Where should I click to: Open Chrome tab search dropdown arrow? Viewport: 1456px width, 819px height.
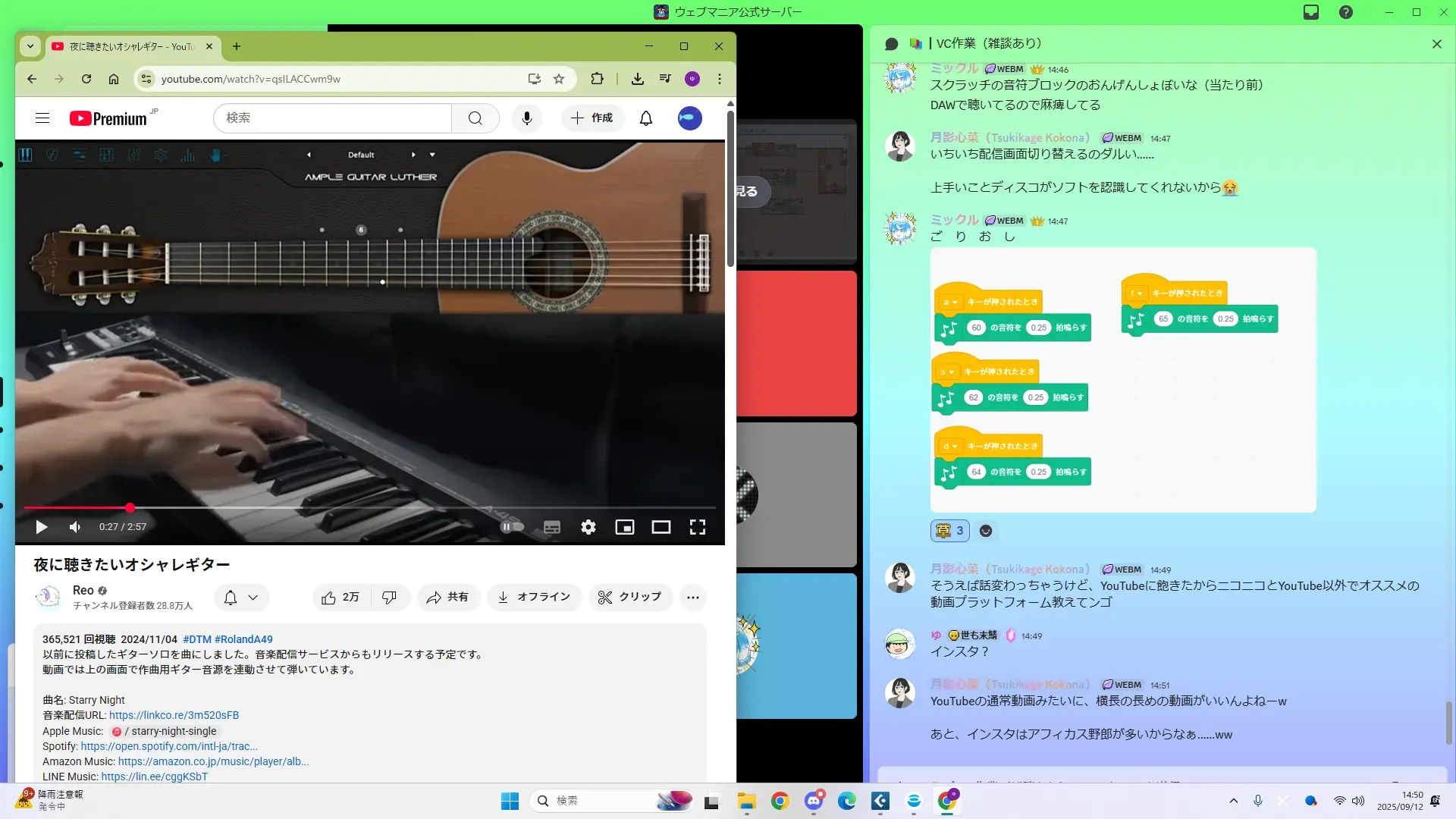click(30, 46)
